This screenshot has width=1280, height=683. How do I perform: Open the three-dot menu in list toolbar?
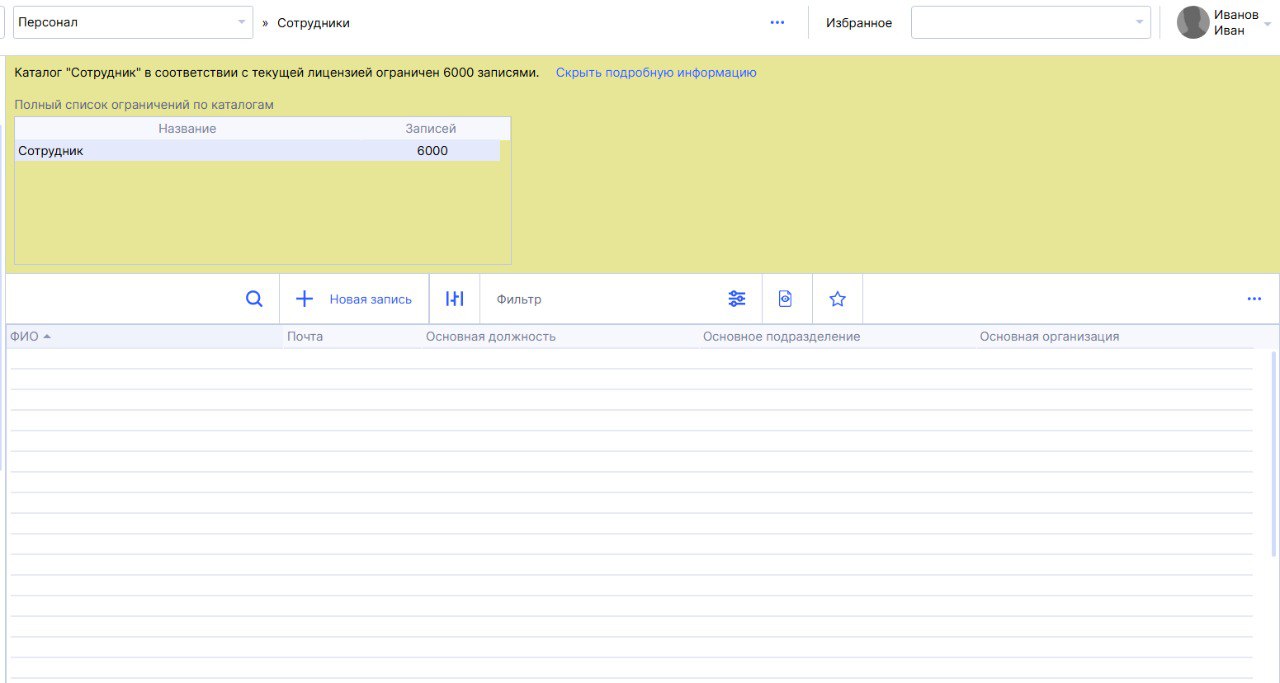[1254, 299]
